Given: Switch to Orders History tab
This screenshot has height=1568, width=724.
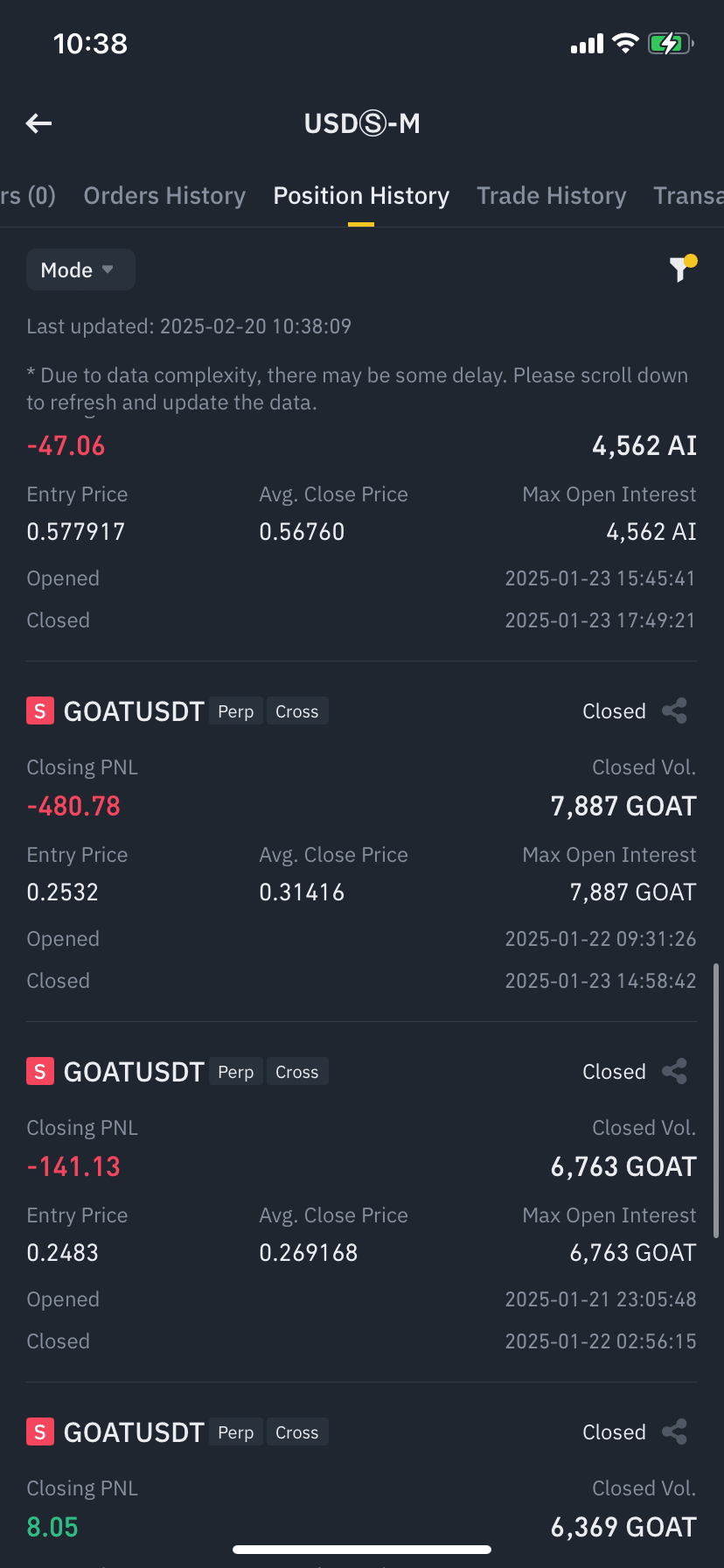Looking at the screenshot, I should click(x=164, y=195).
